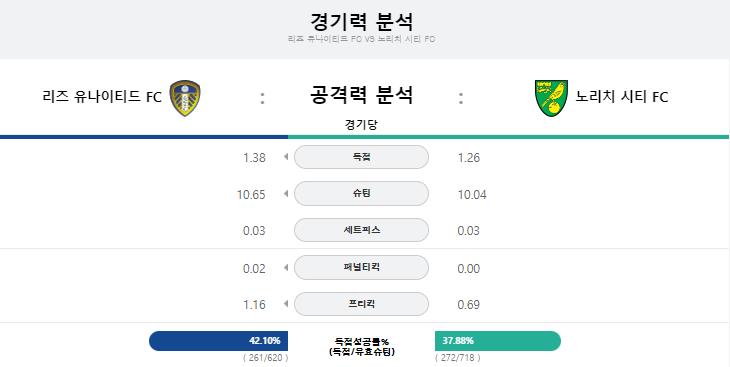Select the 득점 stat pill
Screen dimensions: 730x367
click(361, 157)
